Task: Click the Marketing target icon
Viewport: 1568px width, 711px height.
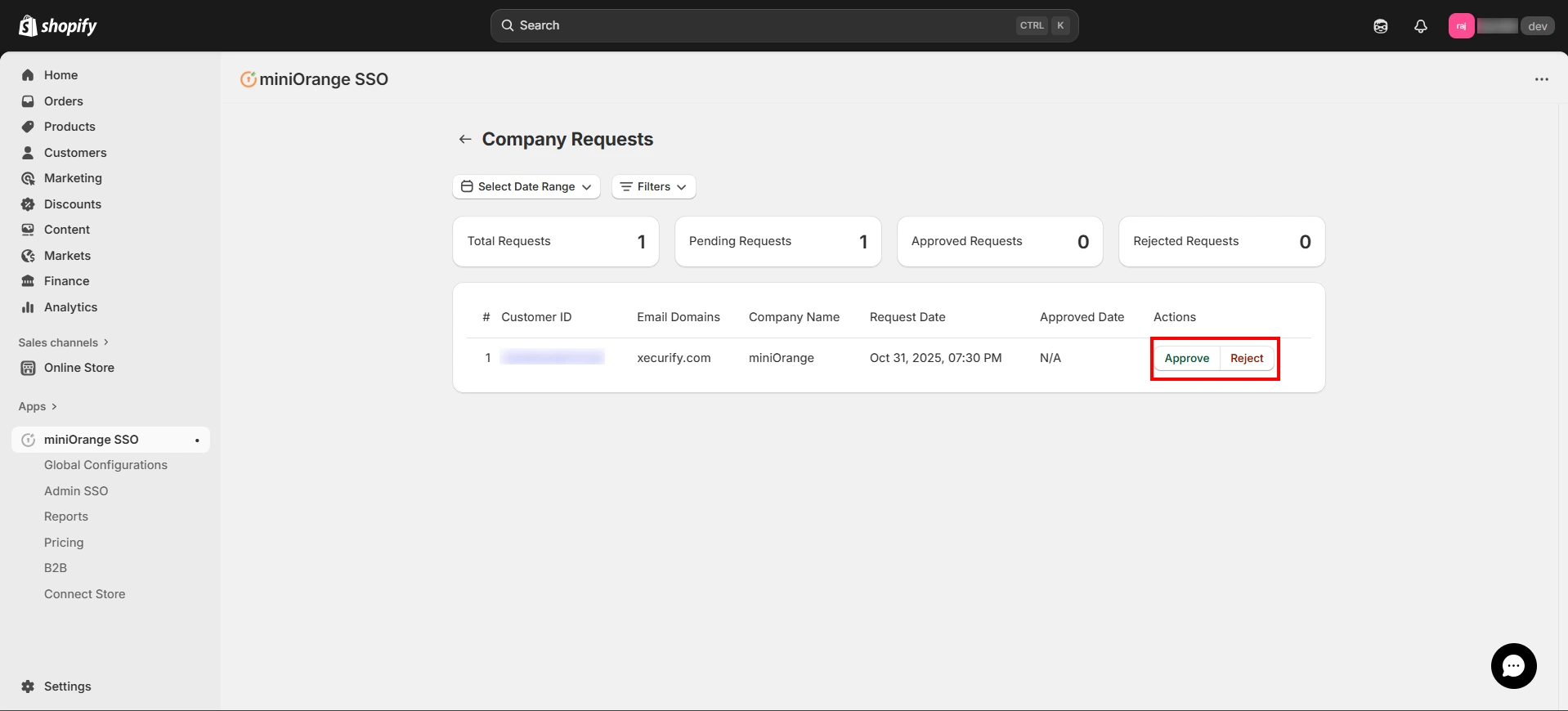Action: click(28, 178)
